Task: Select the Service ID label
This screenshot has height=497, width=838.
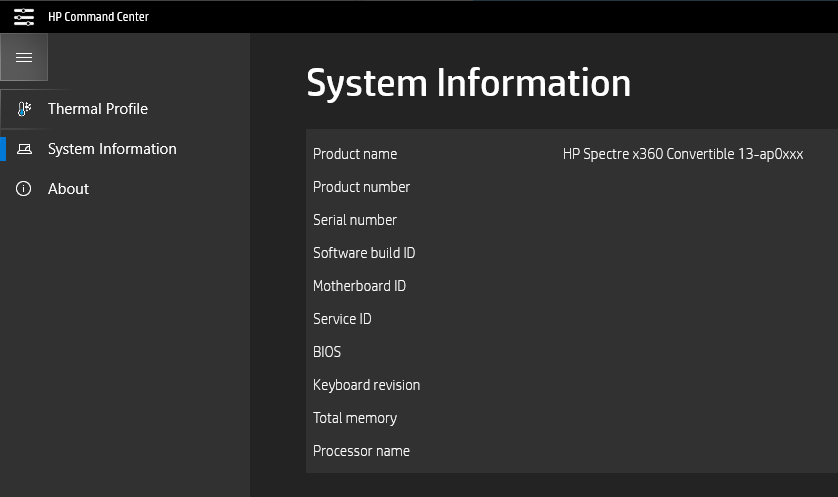Action: [x=342, y=319]
